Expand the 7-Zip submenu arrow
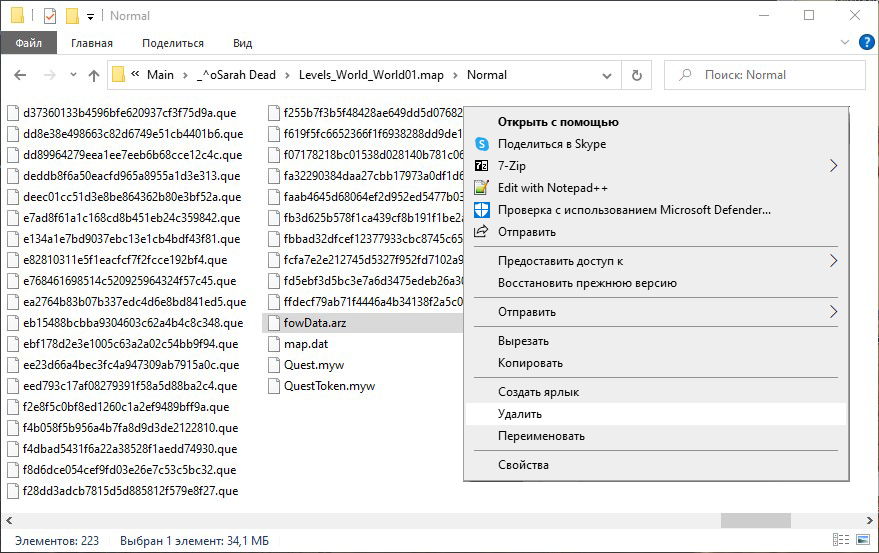The image size is (879, 553). click(833, 166)
